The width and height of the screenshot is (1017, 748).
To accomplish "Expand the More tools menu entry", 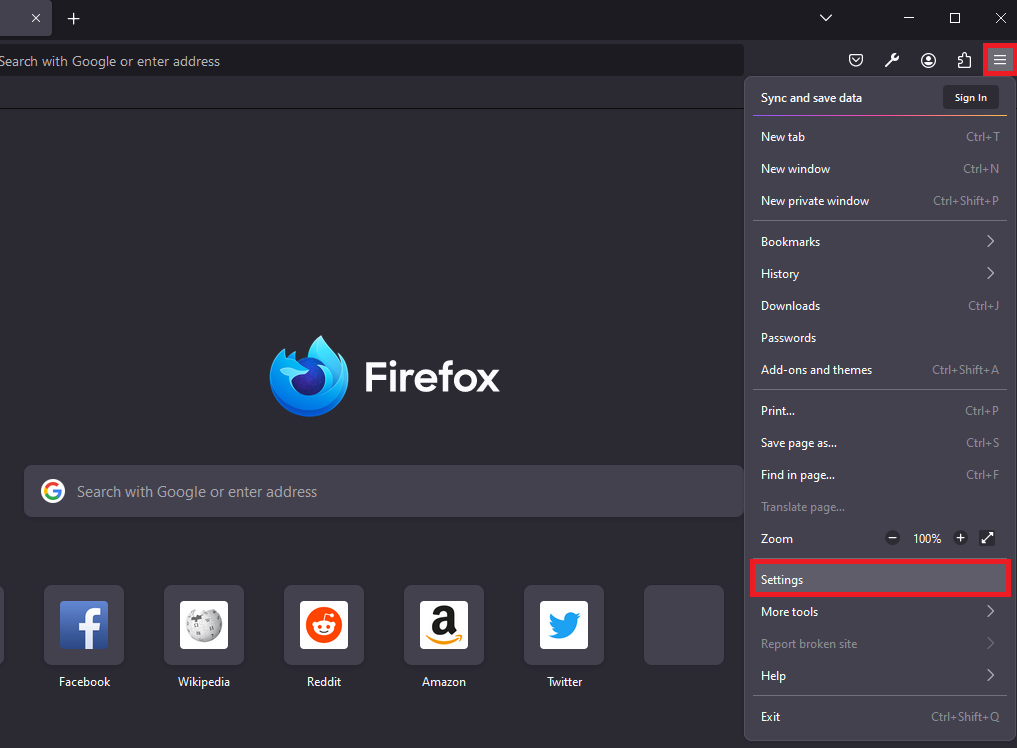I will (880, 611).
